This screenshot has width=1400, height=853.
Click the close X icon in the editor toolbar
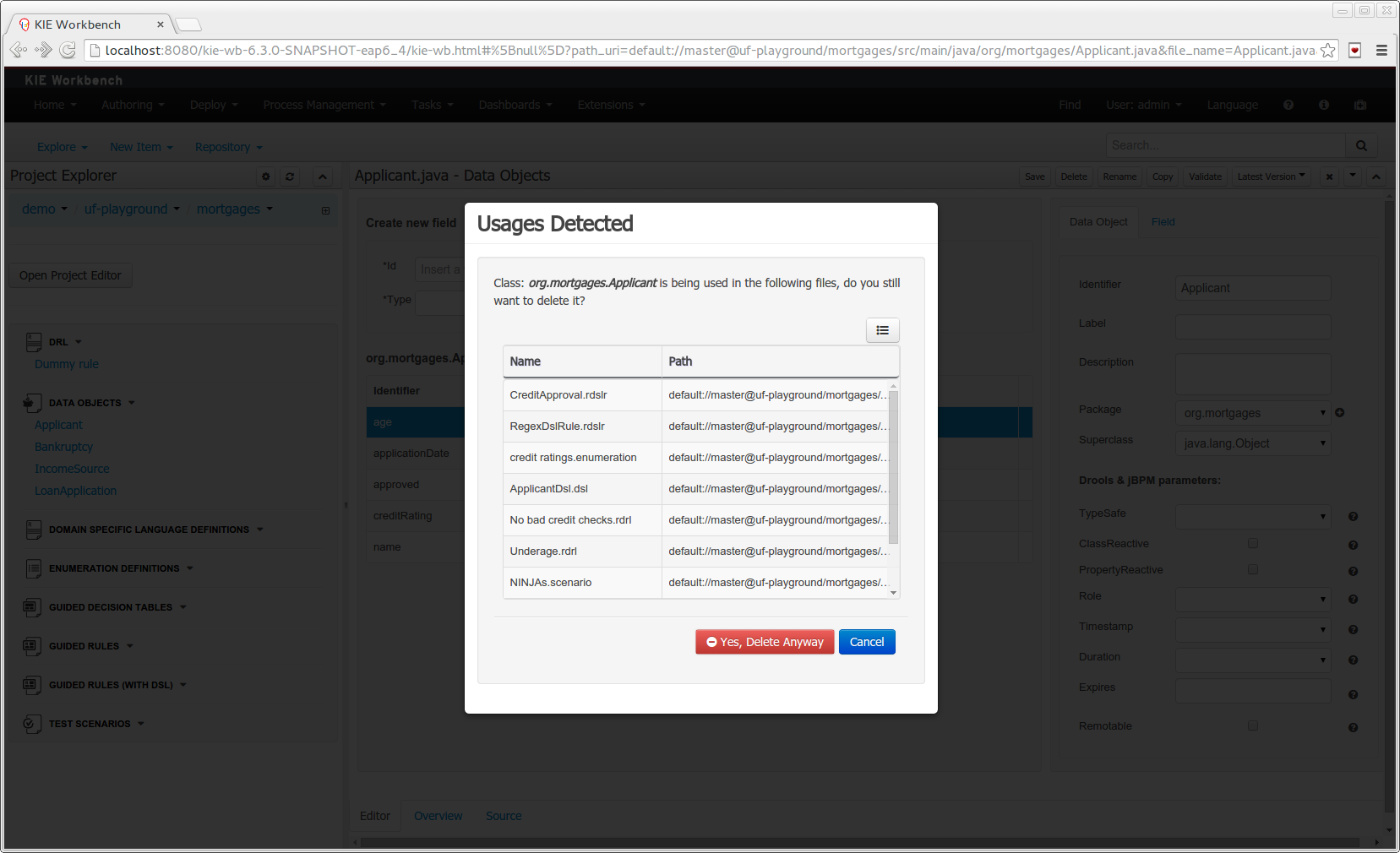[x=1329, y=177]
